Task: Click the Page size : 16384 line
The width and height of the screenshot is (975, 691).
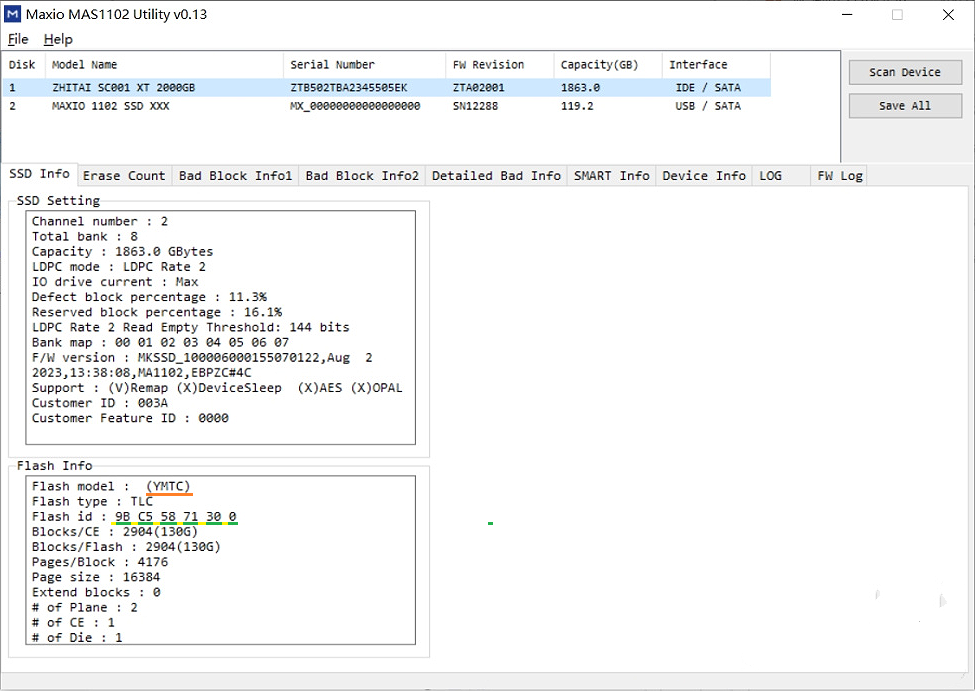Action: pos(96,577)
